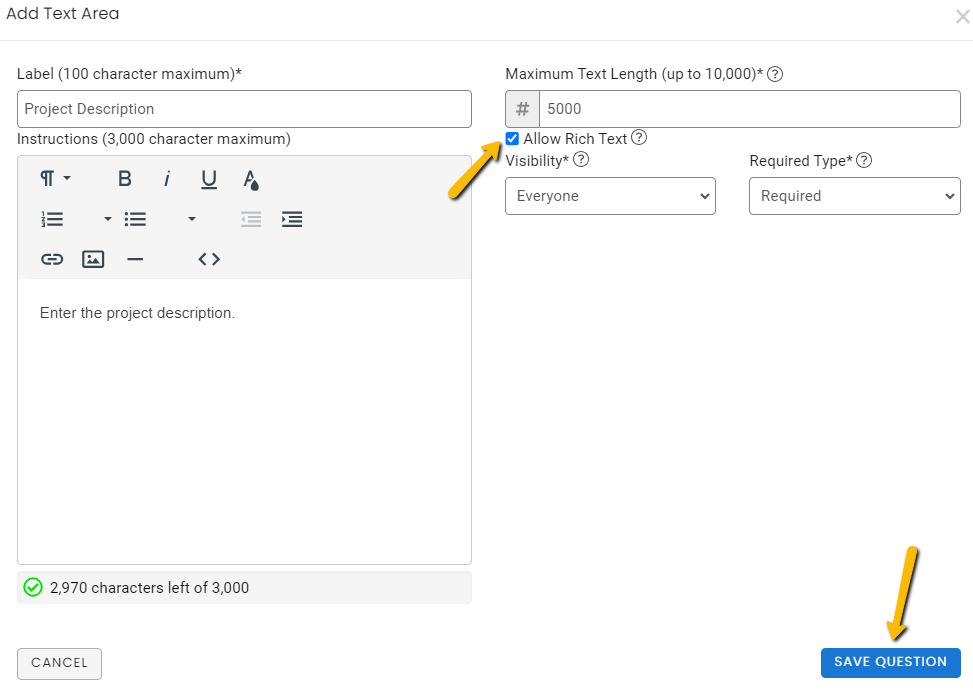Insert an unordered bullet list
This screenshot has width=973, height=694.
(x=135, y=219)
